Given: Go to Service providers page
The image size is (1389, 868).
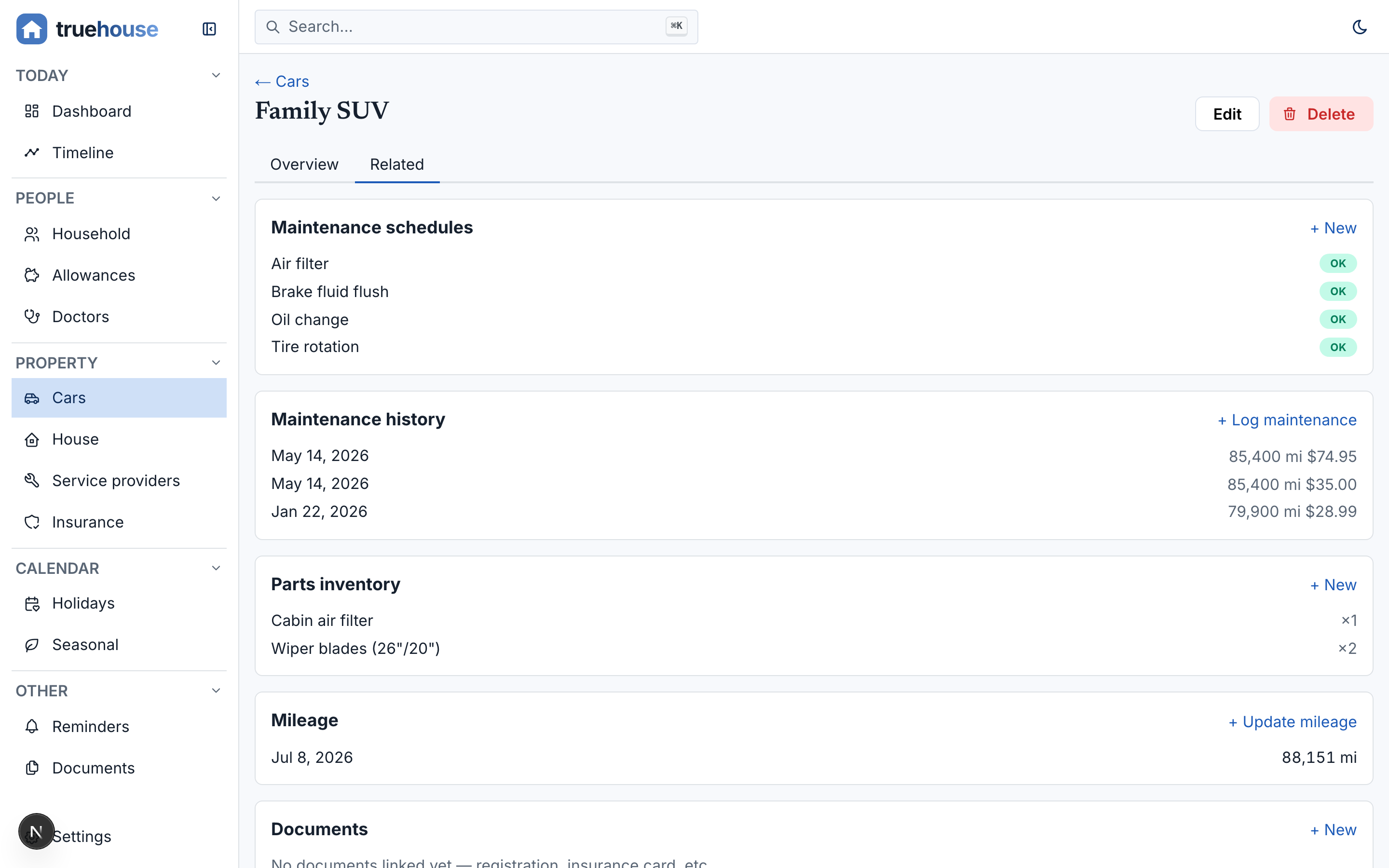Looking at the screenshot, I should [119, 480].
